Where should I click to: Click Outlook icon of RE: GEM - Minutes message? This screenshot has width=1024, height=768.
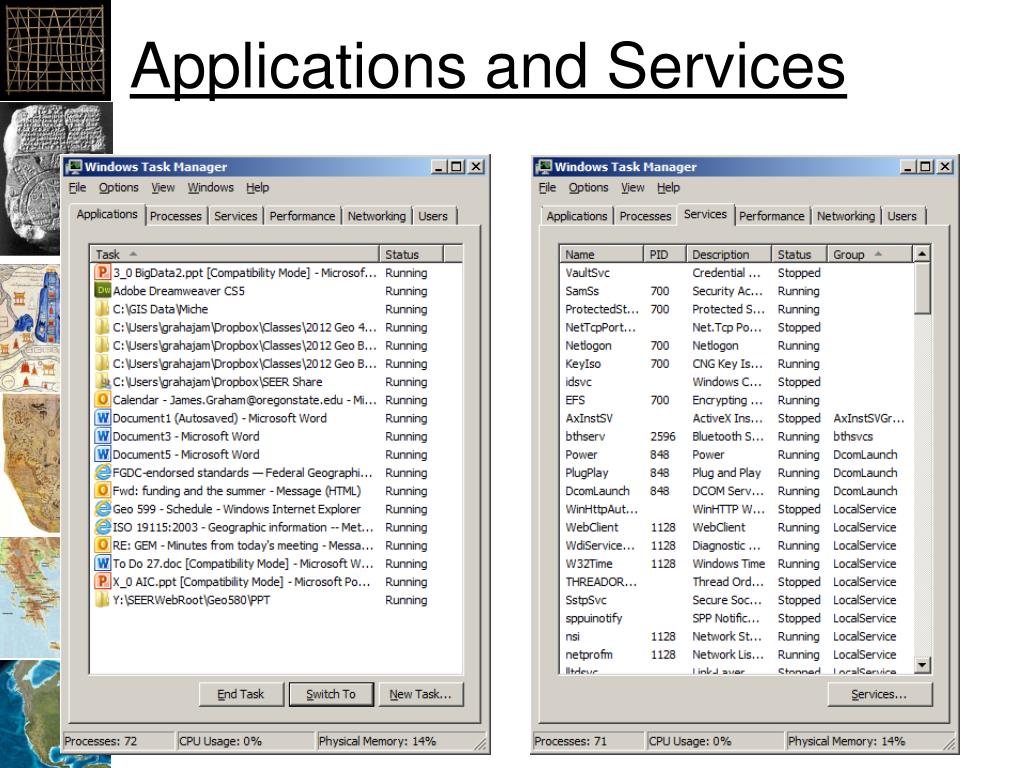pyautogui.click(x=103, y=545)
